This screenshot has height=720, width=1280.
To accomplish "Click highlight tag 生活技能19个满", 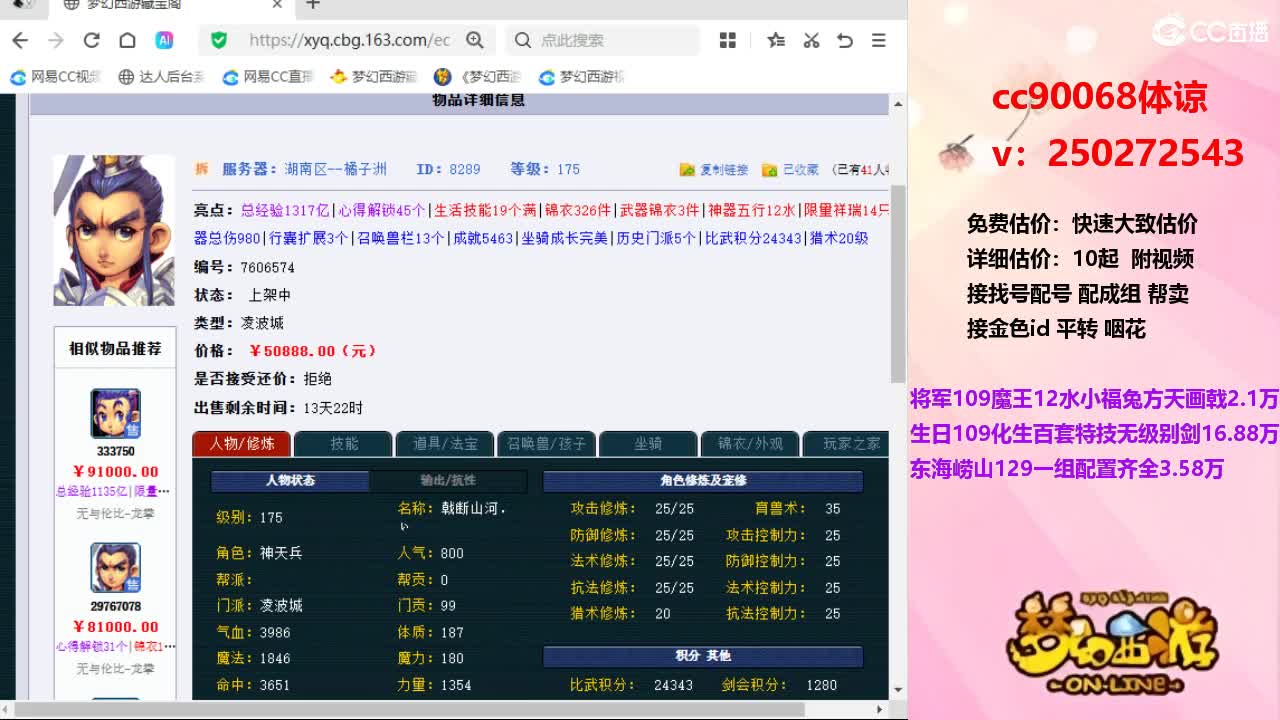I will [x=485, y=210].
